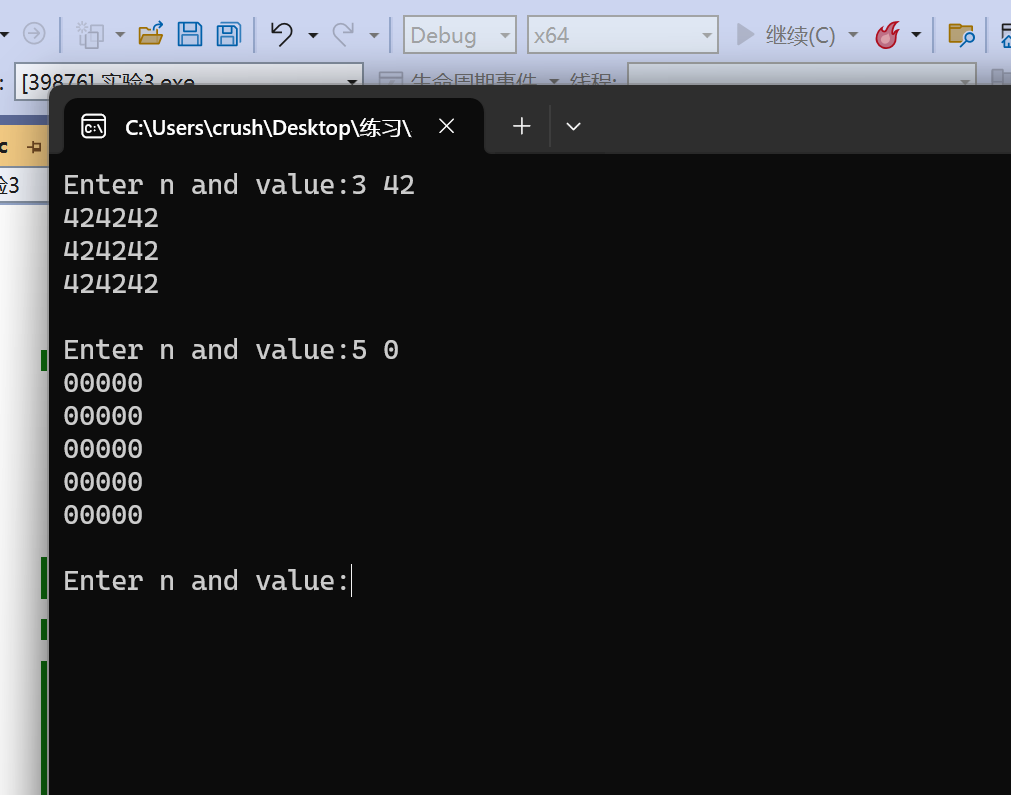Open the 线程 thread dropdown field

coord(801,79)
